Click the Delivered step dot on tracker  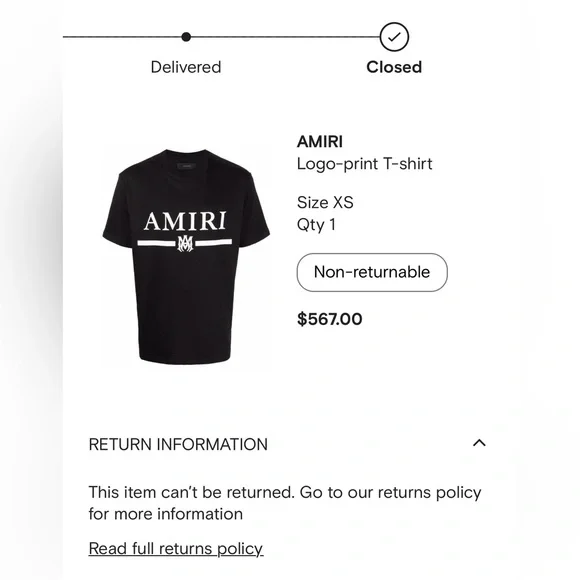coord(186,37)
